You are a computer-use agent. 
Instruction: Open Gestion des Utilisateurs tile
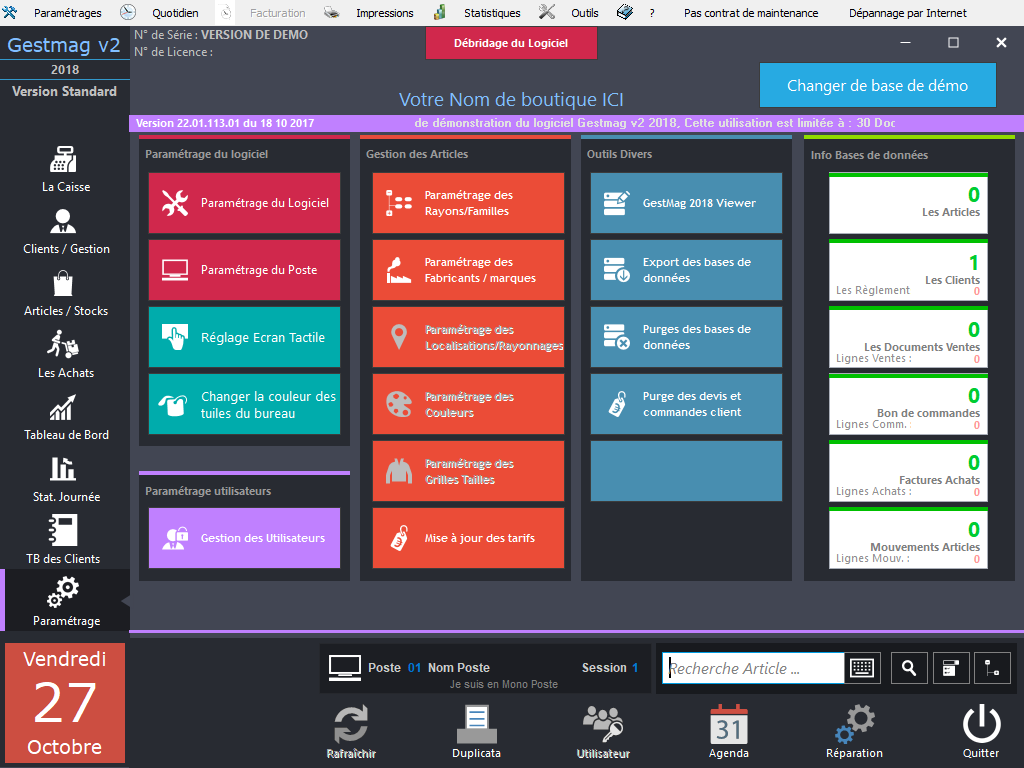tap(244, 538)
